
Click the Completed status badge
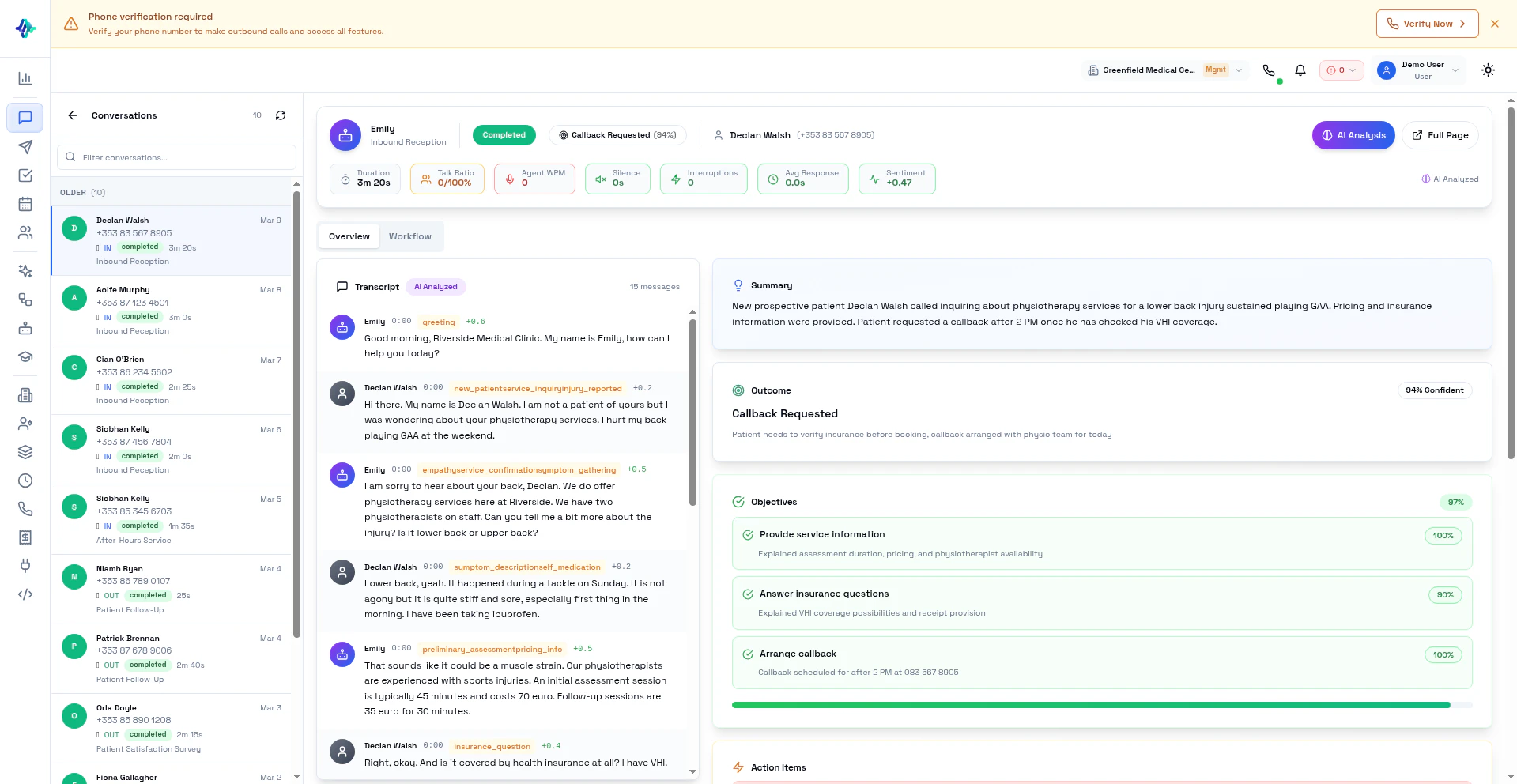click(x=504, y=135)
